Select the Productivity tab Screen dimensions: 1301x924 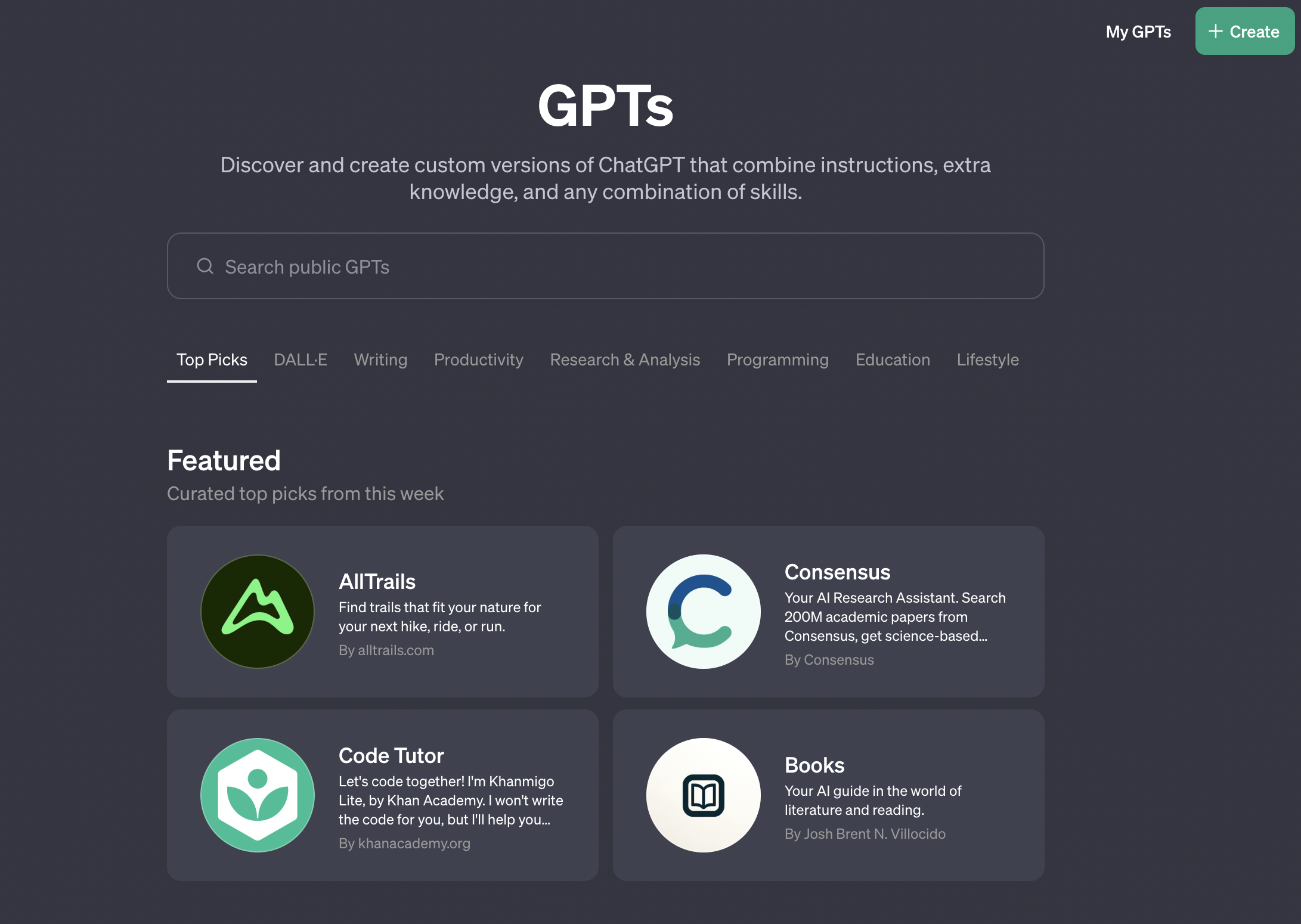(478, 359)
